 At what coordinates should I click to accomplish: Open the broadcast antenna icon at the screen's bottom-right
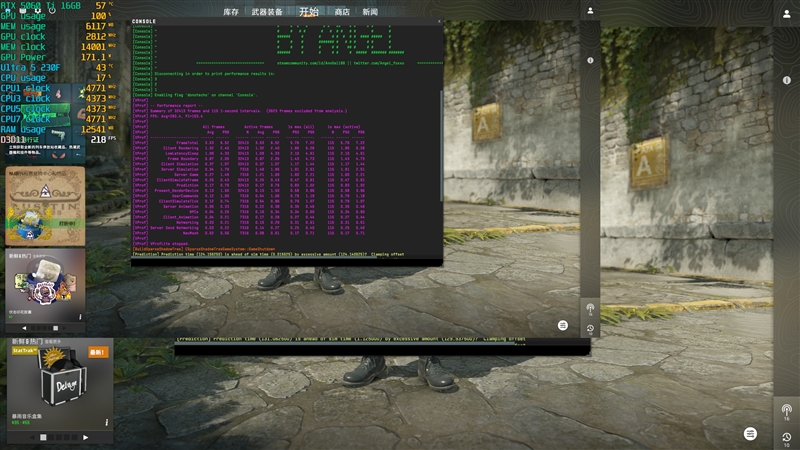coord(786,410)
